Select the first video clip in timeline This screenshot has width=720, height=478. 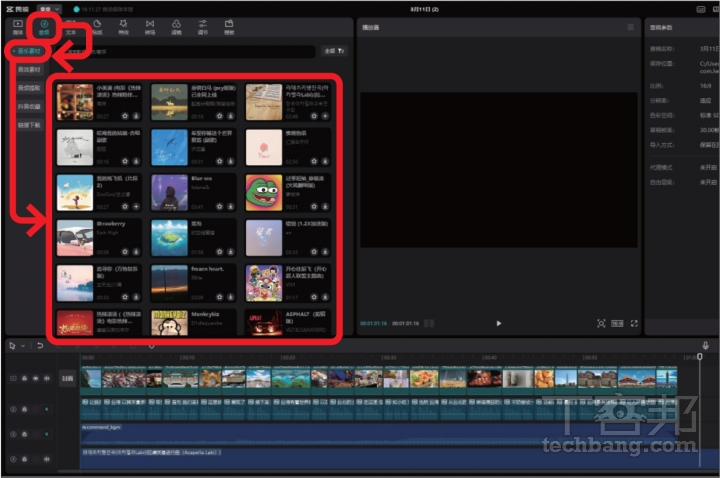[x=91, y=380]
